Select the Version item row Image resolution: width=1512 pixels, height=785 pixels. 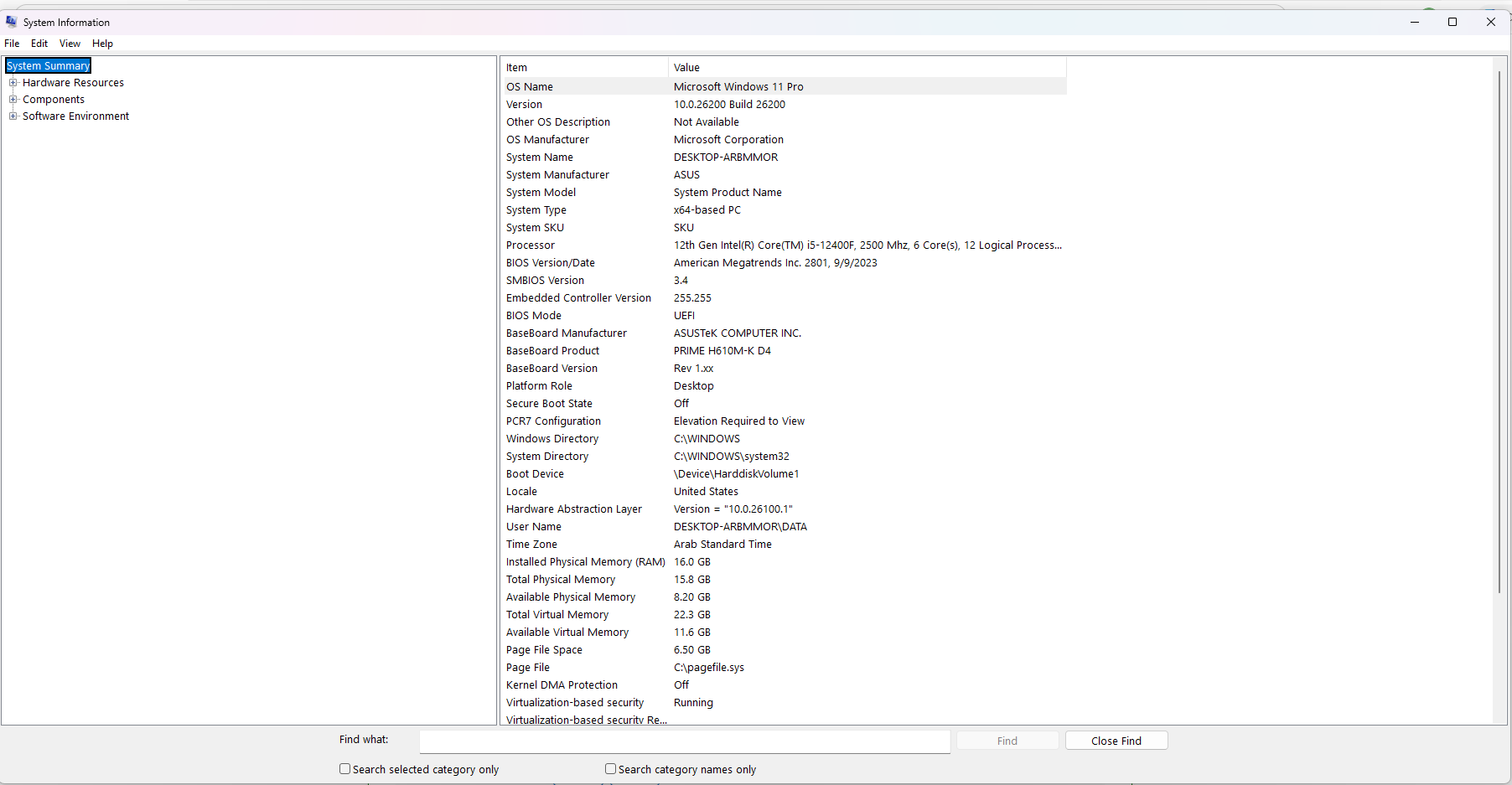[x=784, y=105]
